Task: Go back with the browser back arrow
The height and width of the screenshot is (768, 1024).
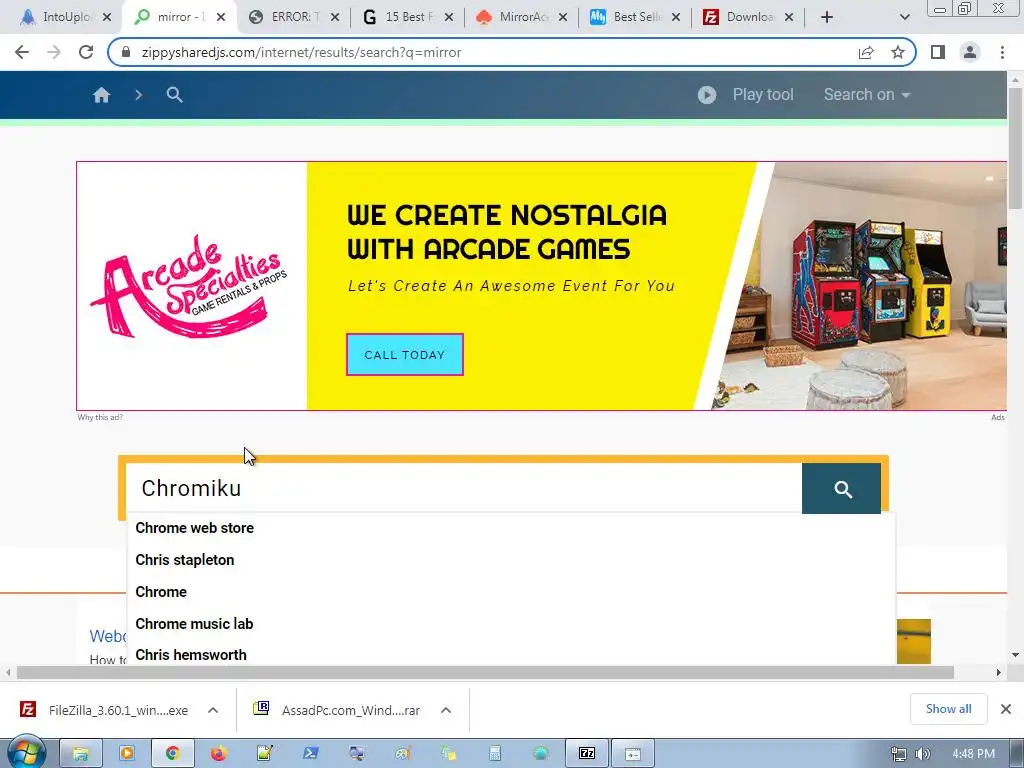Action: tap(22, 52)
